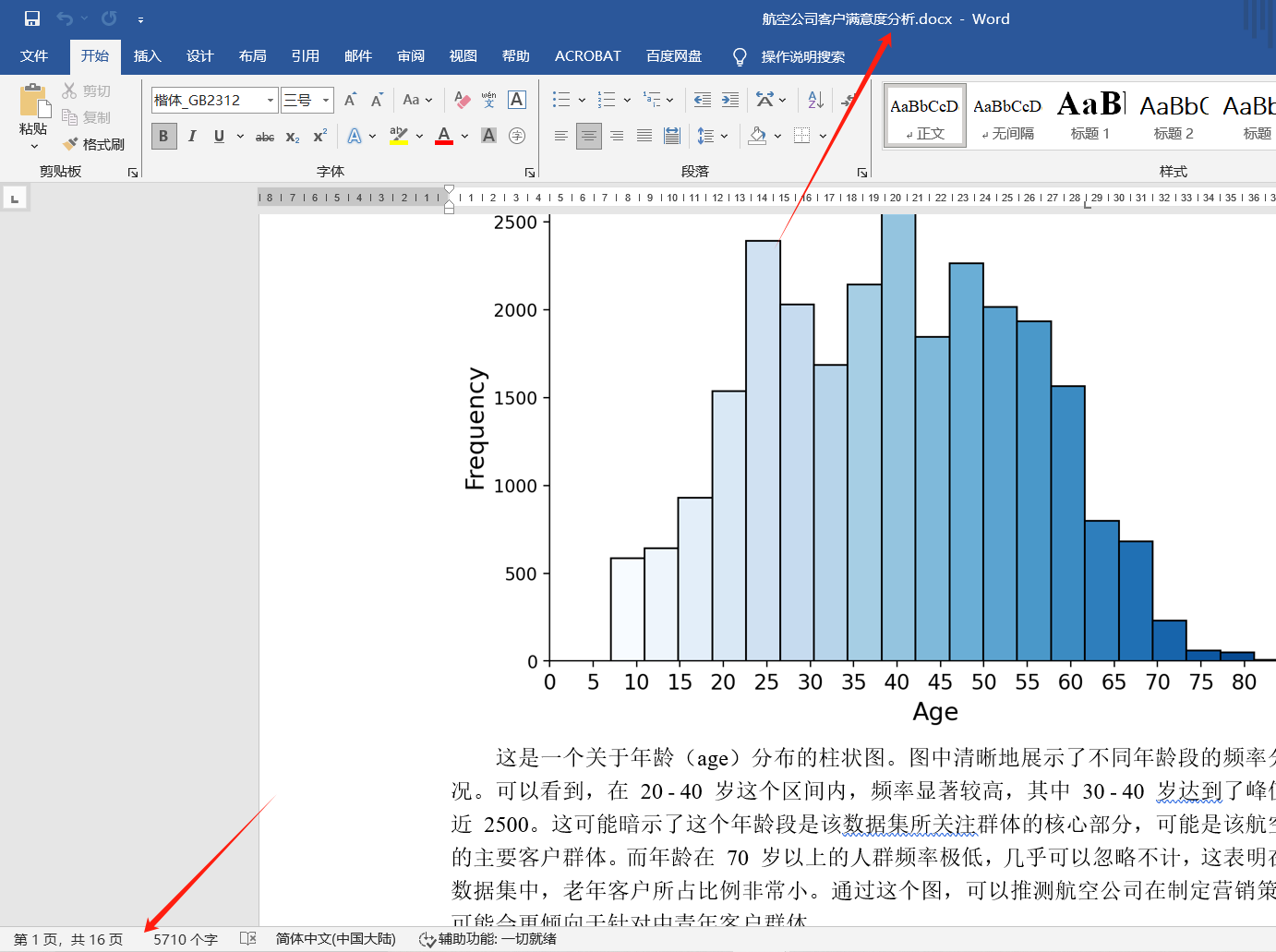Open the font size dropdown showing 三号
The image size is (1276, 952).
[x=307, y=100]
